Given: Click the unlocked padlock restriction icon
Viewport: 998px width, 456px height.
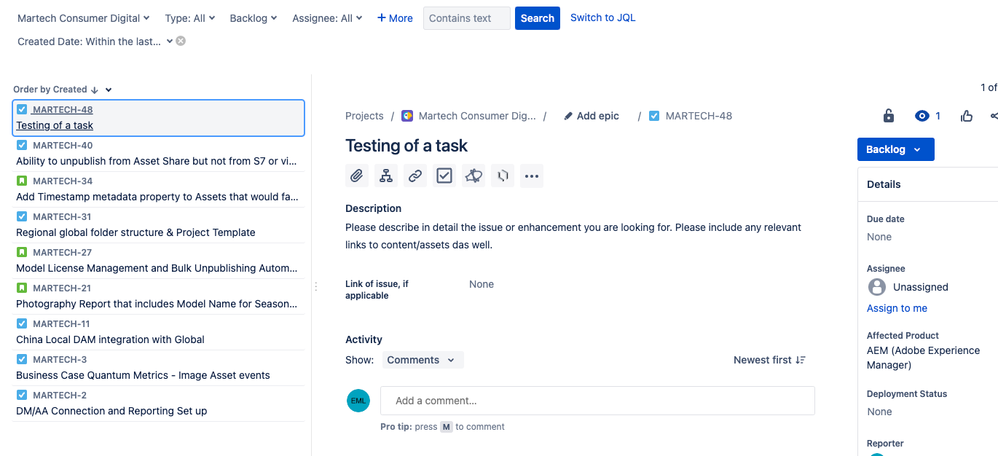Looking at the screenshot, I should (889, 116).
